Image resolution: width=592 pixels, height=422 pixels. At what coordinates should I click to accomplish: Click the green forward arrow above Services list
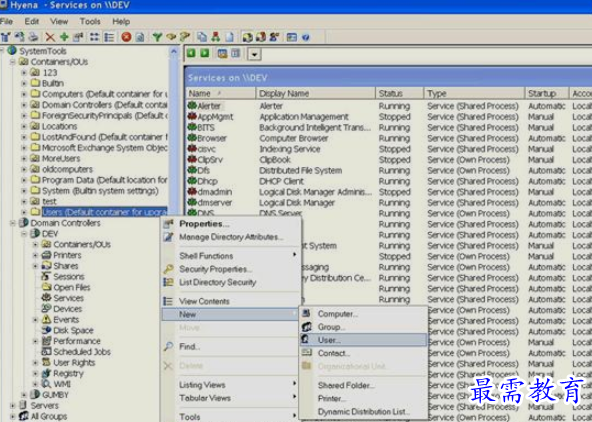coord(205,53)
